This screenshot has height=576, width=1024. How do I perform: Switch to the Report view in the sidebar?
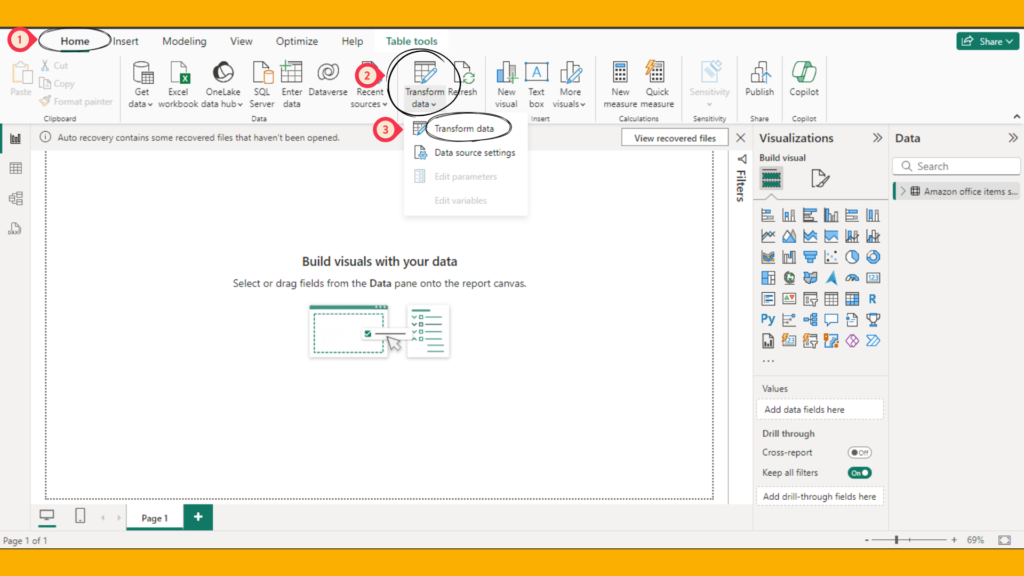click(16, 138)
